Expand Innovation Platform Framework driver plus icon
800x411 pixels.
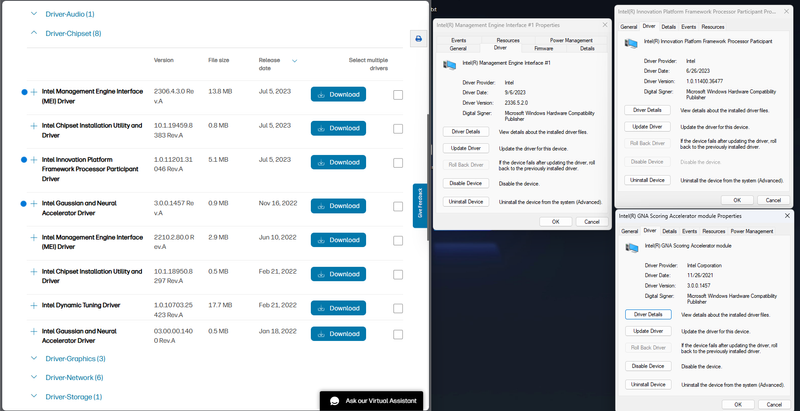point(34,160)
